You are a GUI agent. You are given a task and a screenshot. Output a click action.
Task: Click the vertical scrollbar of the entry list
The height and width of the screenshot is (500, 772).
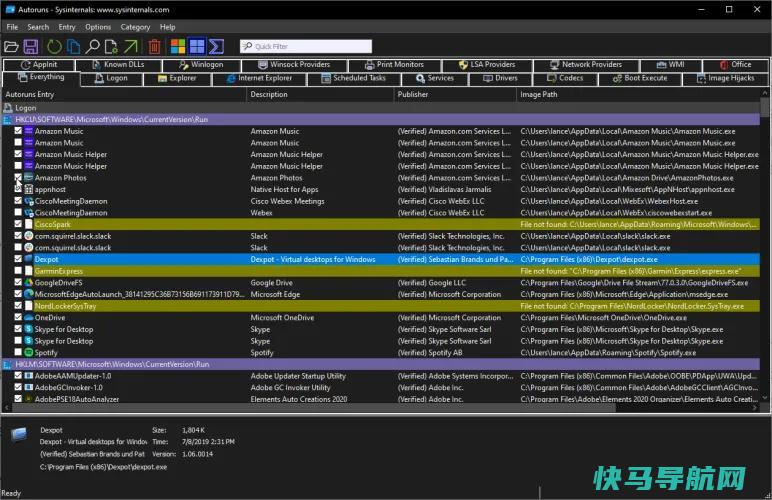(765, 246)
